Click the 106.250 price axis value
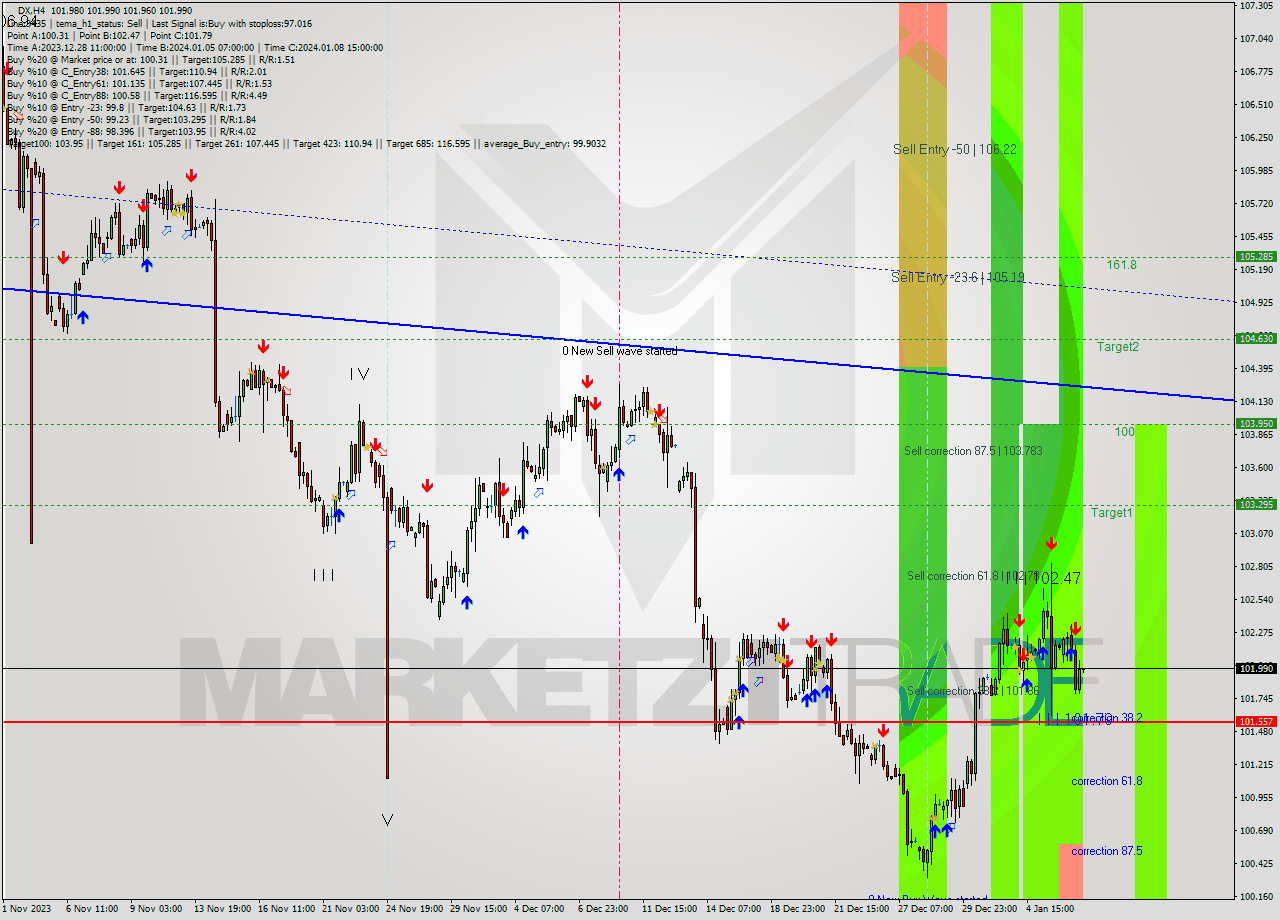This screenshot has height=920, width=1280. pyautogui.click(x=1256, y=138)
